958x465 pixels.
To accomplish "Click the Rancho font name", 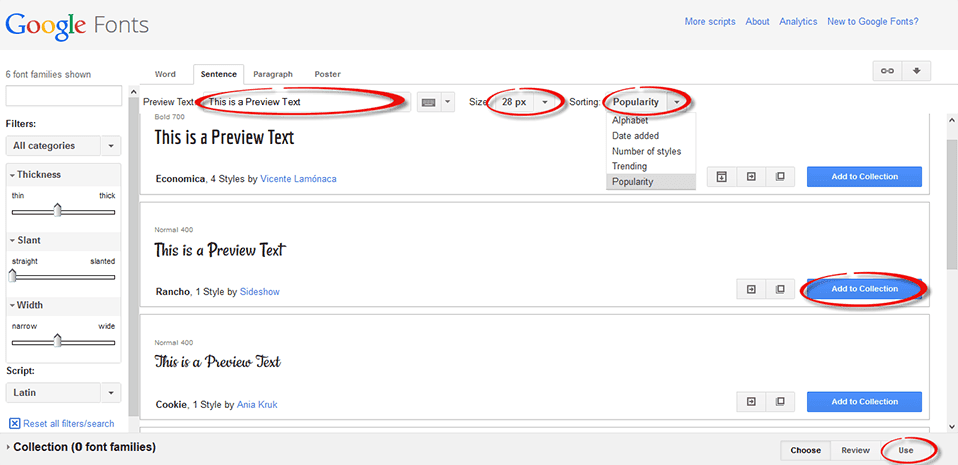I will [173, 291].
